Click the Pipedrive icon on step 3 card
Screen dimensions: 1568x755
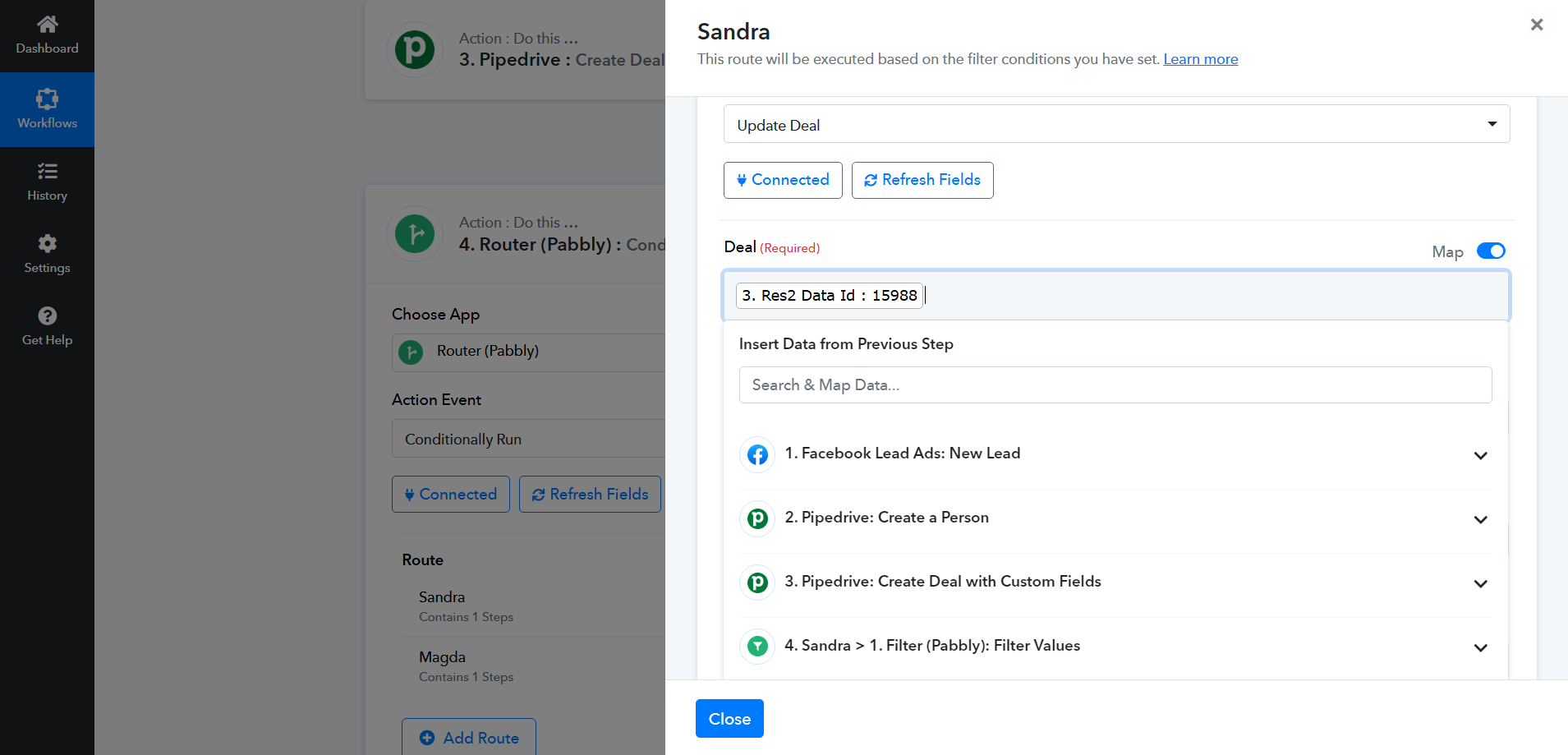click(415, 50)
